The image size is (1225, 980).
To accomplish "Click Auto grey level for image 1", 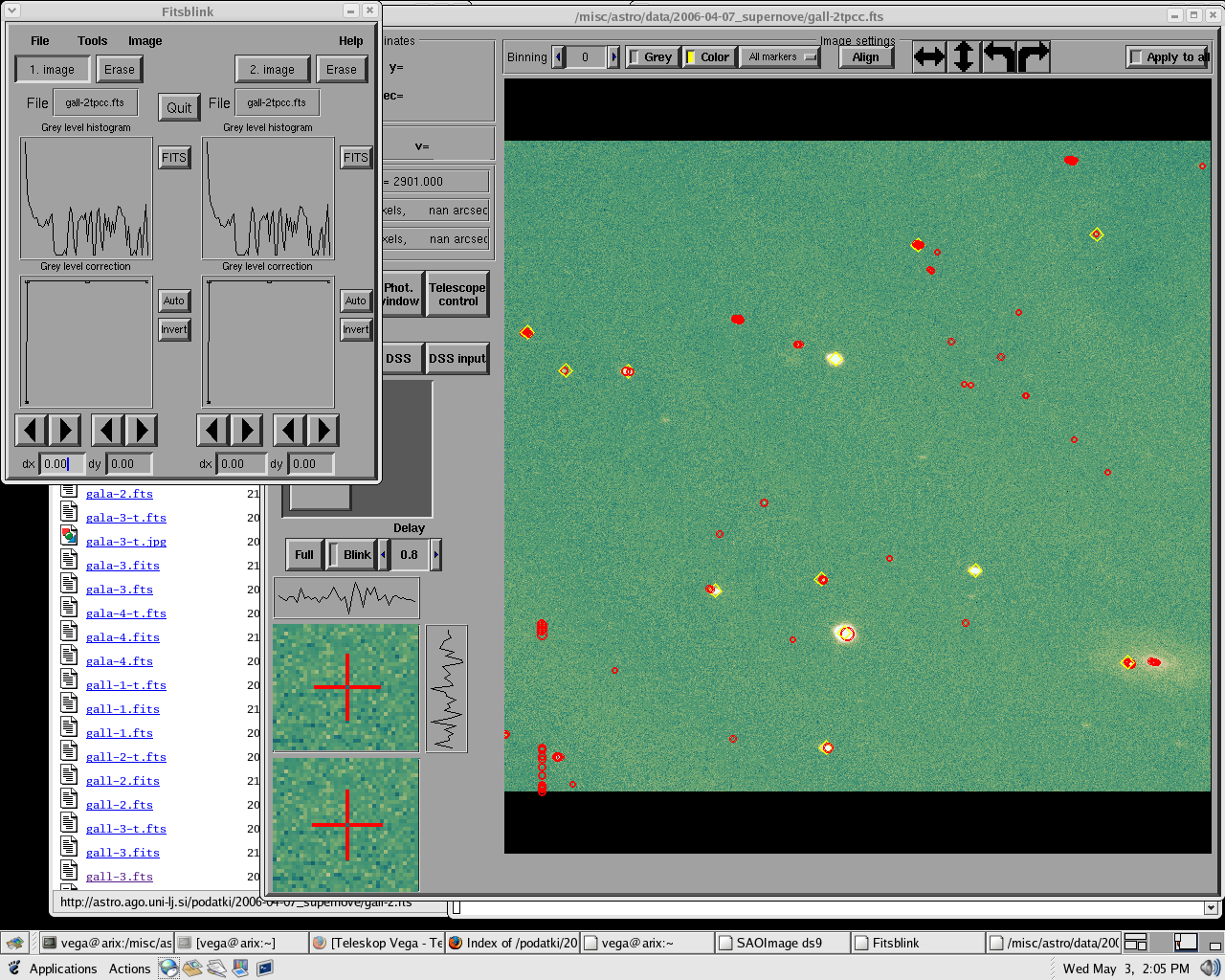I will (174, 301).
